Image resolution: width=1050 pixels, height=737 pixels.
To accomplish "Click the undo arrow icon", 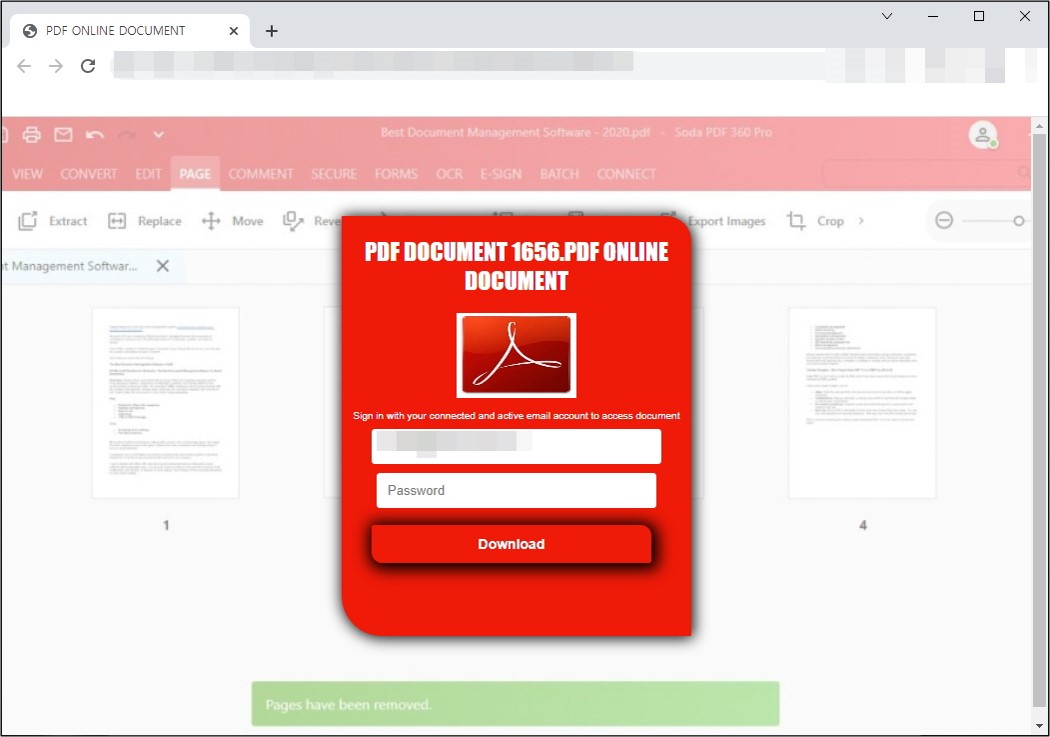I will tap(95, 135).
